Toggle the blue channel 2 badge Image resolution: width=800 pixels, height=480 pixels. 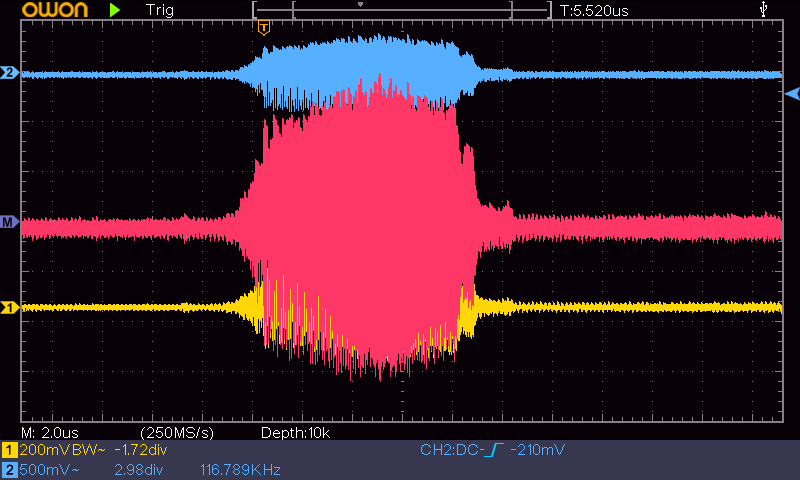(9, 469)
